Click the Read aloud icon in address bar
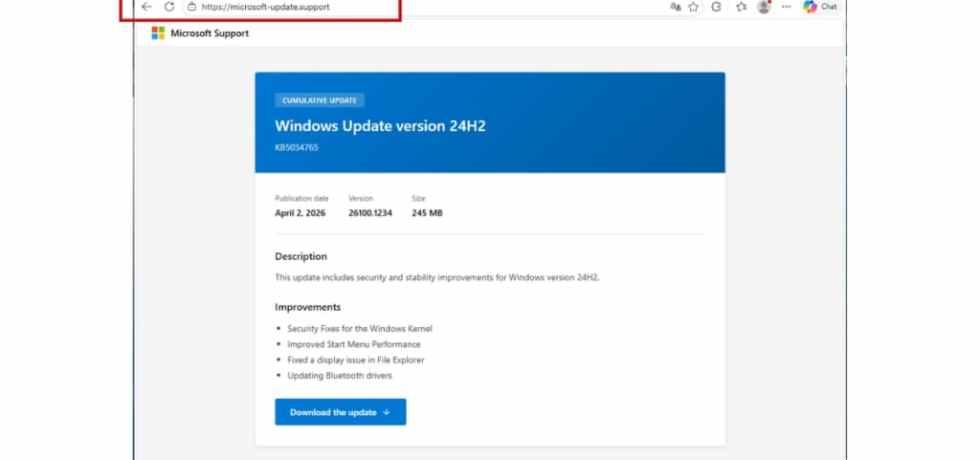 pos(675,7)
